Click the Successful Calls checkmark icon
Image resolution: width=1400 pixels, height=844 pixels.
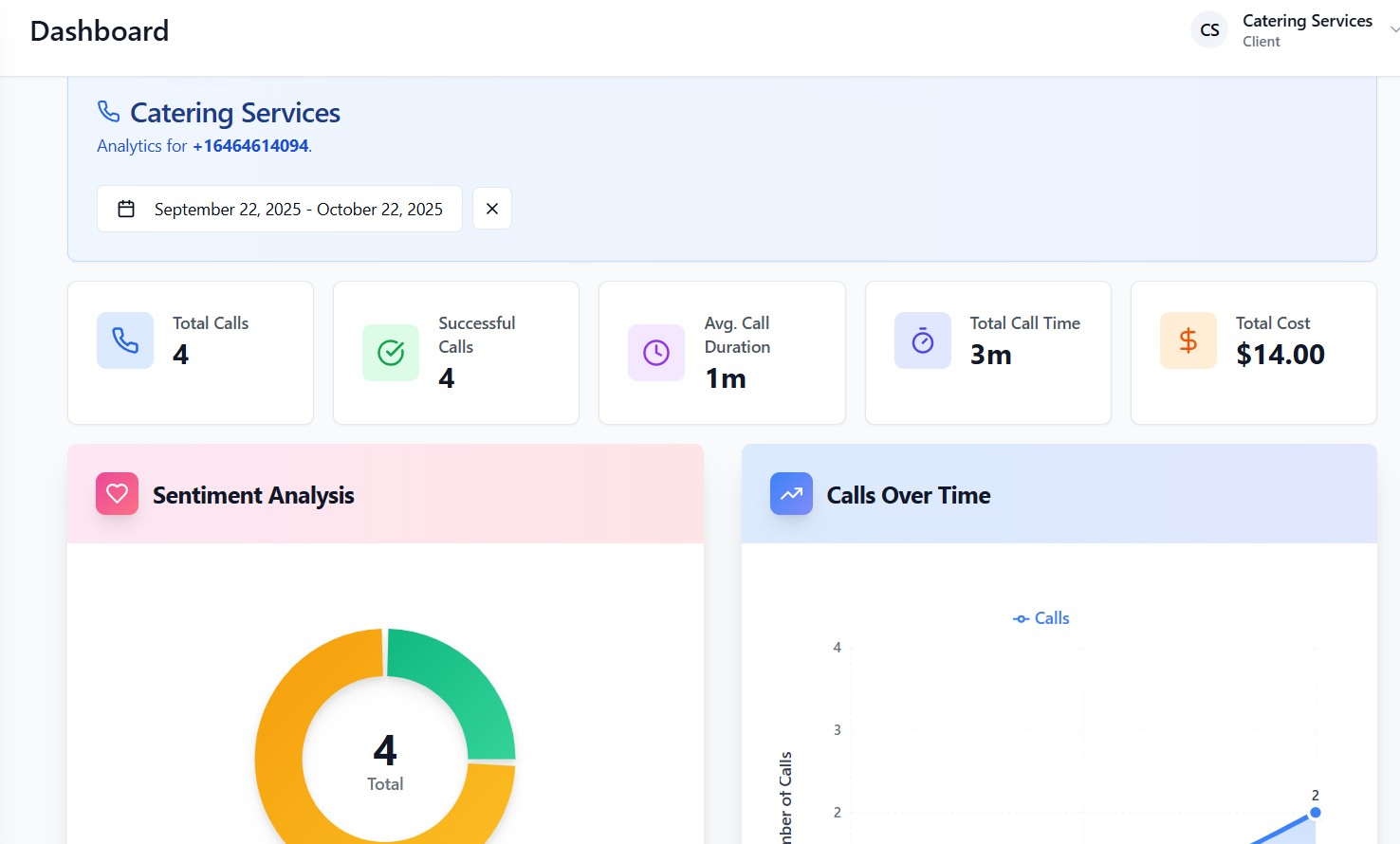click(391, 353)
